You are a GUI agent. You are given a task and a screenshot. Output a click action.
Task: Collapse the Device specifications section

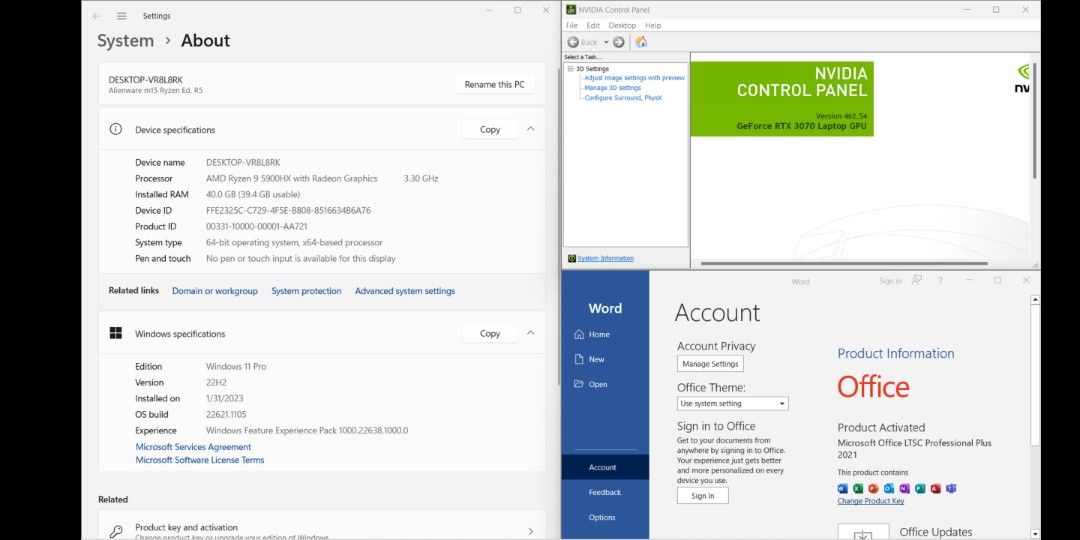(530, 129)
